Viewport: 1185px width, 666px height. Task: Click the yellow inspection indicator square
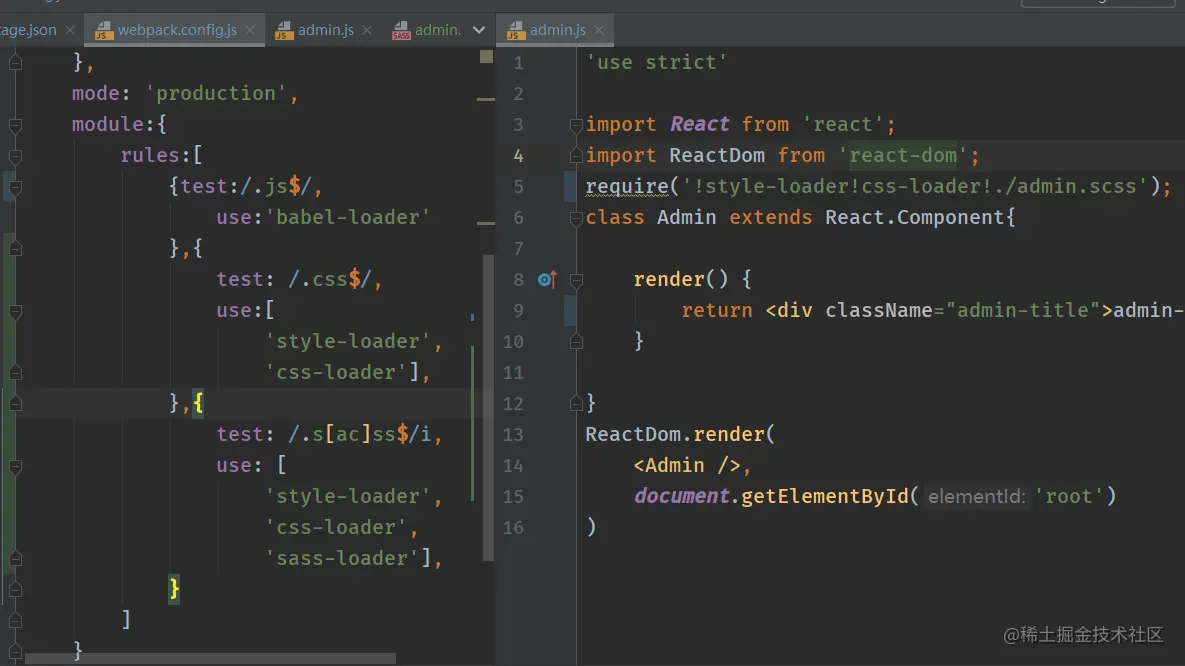pyautogui.click(x=486, y=57)
